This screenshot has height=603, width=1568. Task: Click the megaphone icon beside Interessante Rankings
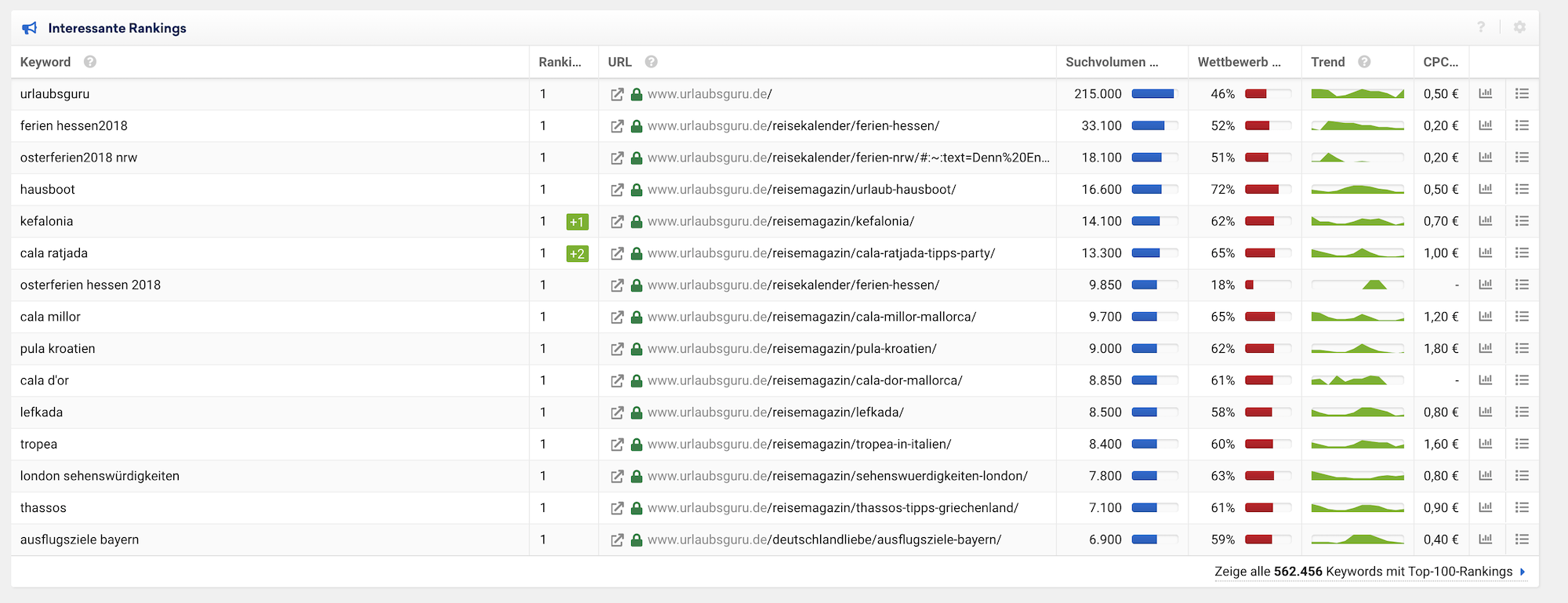click(30, 28)
